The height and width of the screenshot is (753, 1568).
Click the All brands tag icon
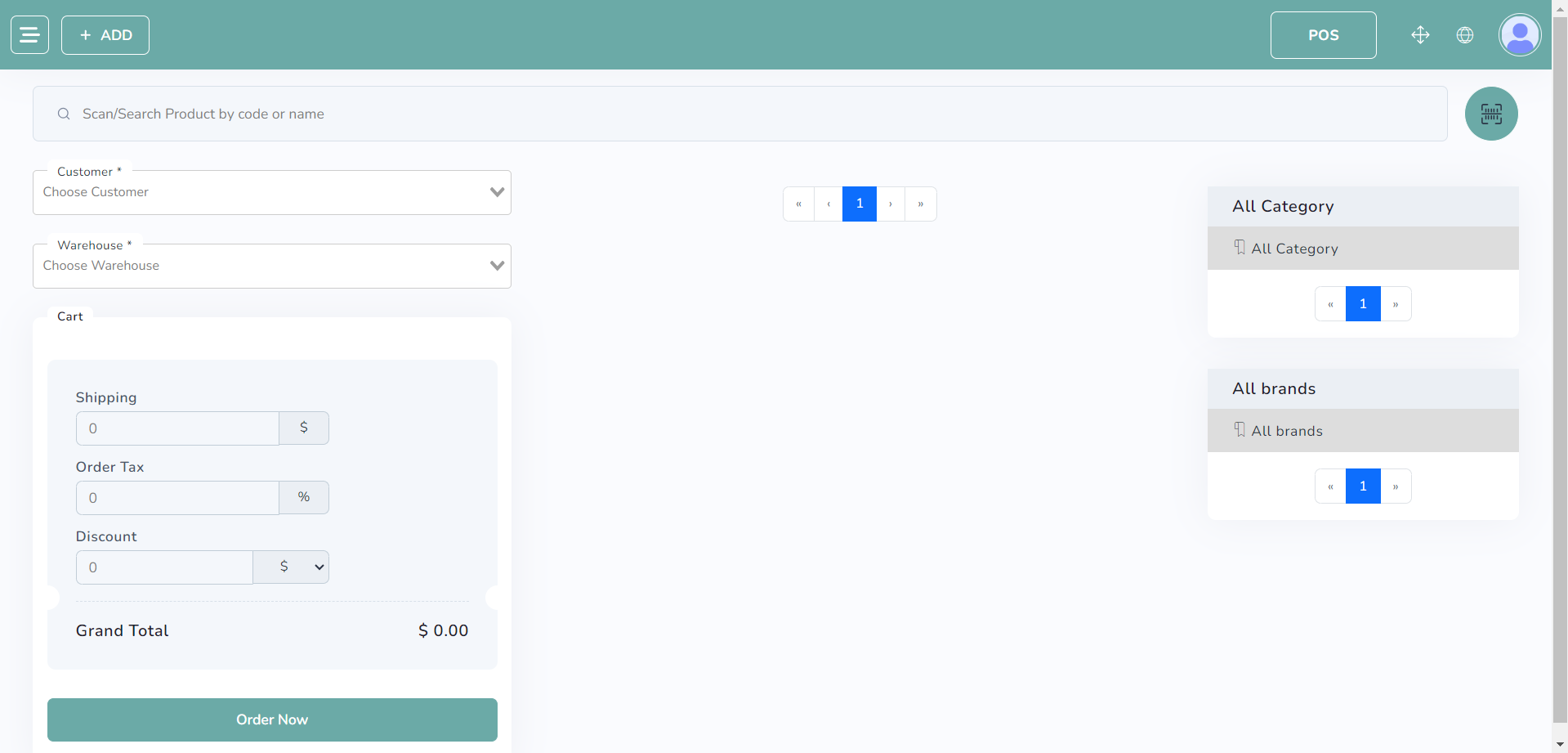[1240, 430]
